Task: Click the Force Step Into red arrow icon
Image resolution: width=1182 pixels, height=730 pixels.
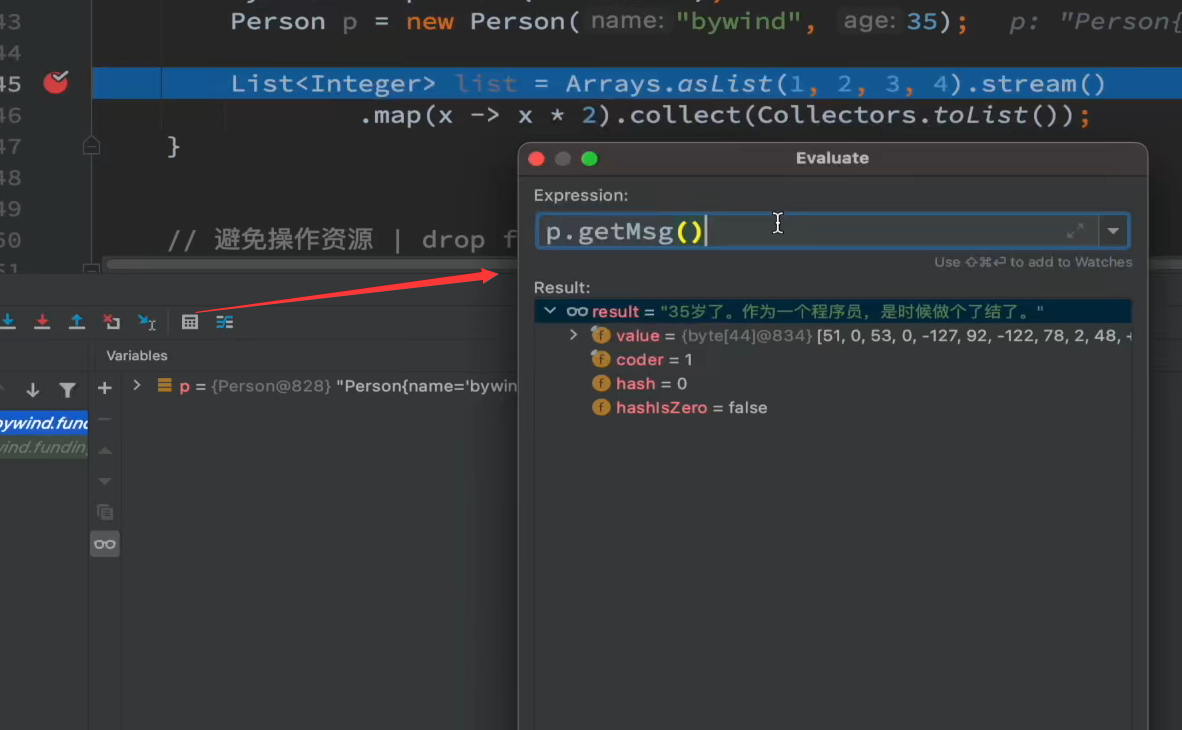Action: [x=42, y=321]
